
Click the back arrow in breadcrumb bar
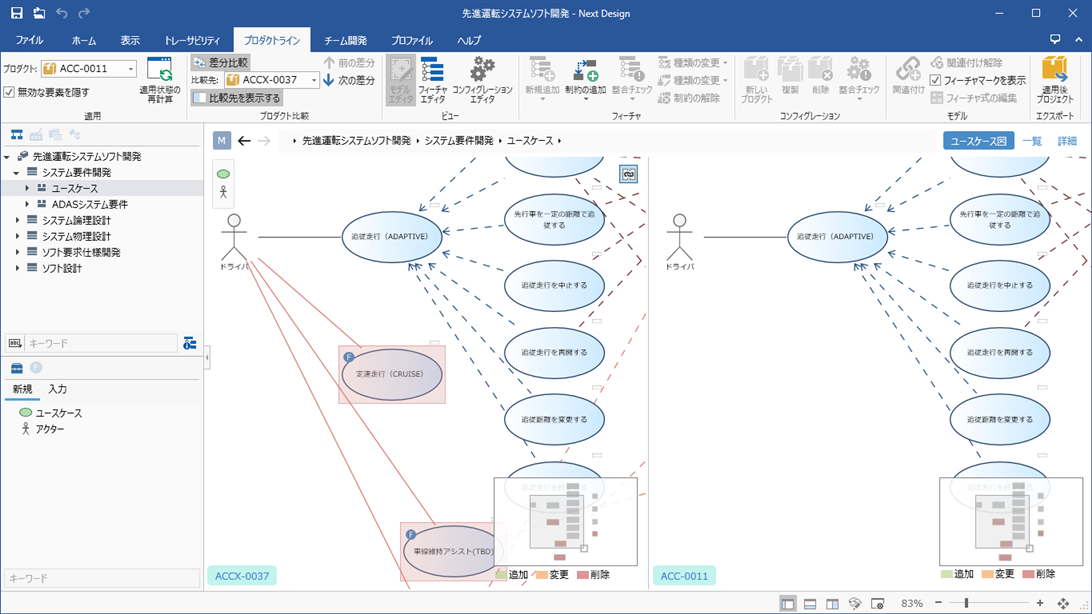pyautogui.click(x=244, y=141)
